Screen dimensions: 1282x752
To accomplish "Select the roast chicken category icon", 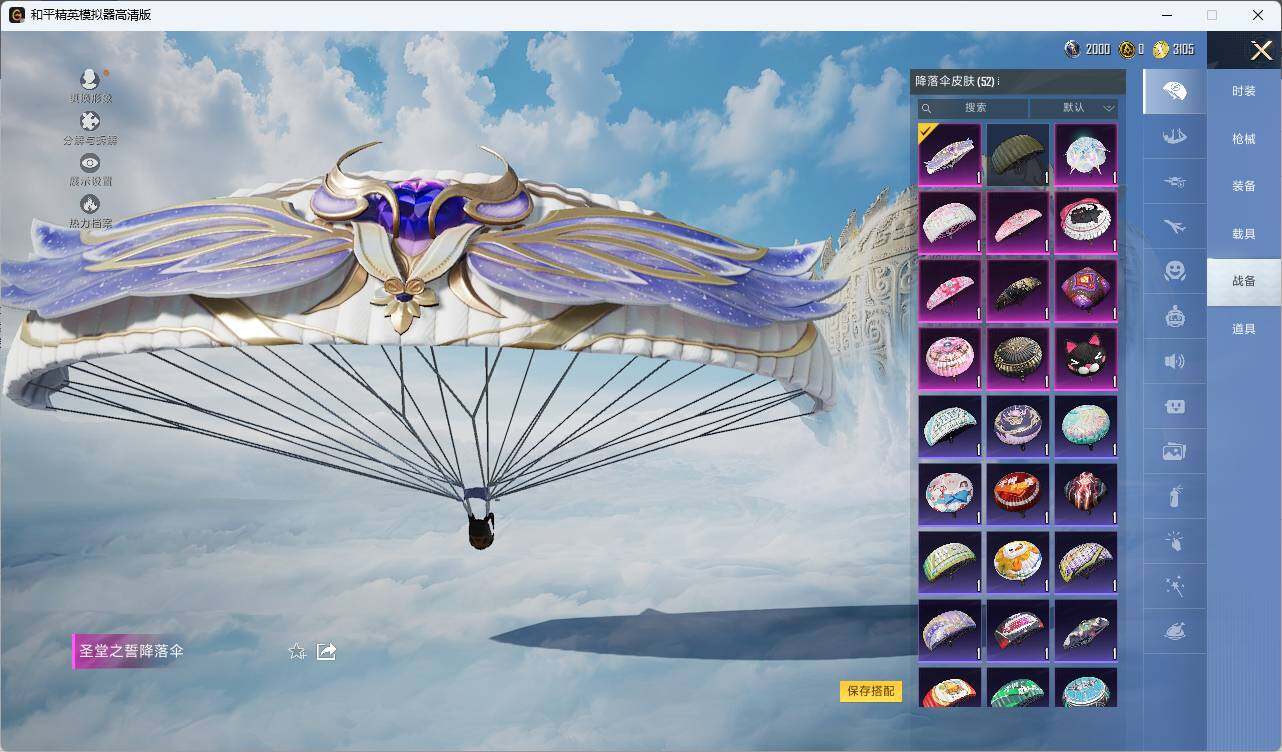I will click(1175, 631).
